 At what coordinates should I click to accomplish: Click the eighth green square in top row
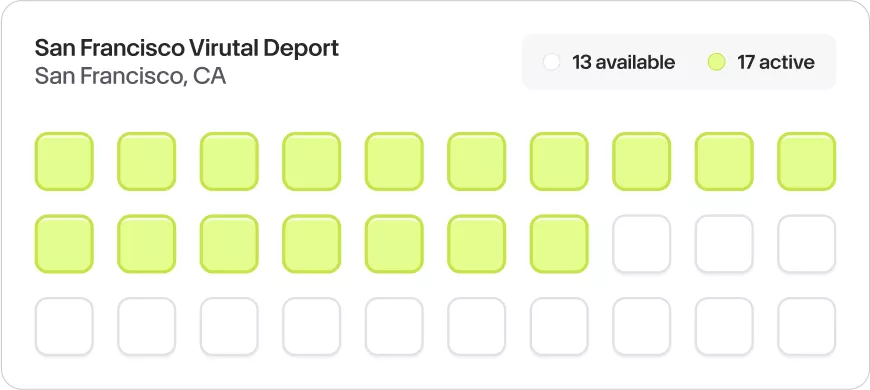(641, 161)
